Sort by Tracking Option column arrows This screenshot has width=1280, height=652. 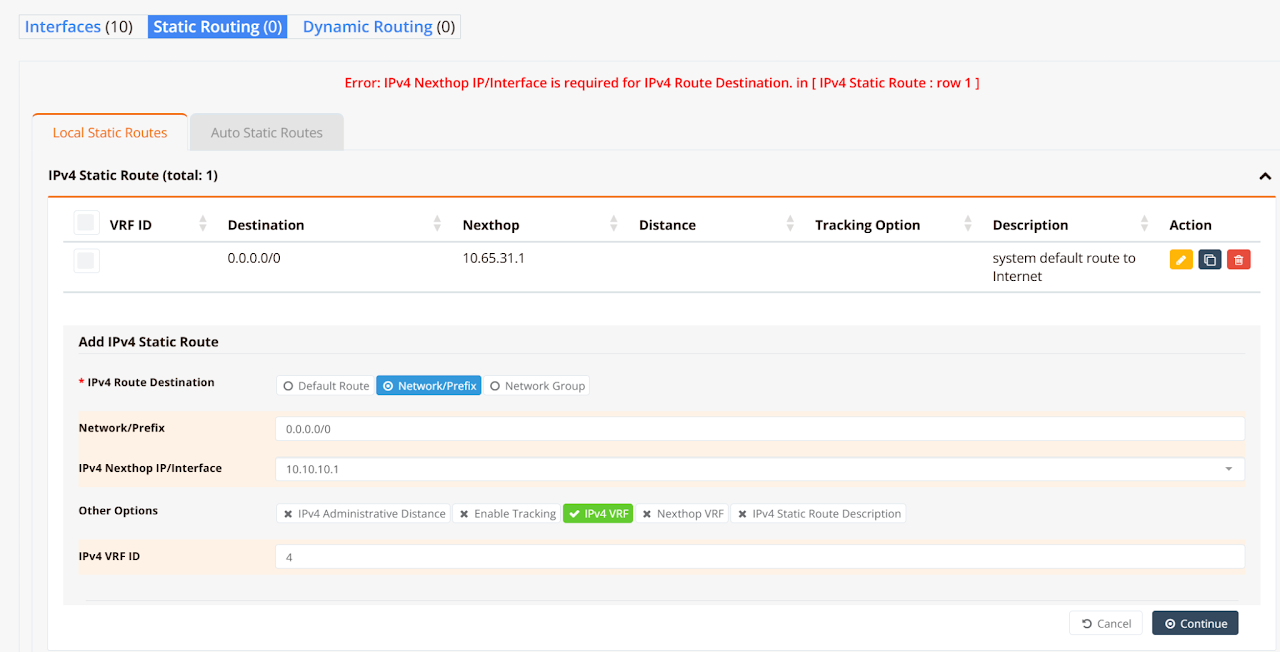[967, 224]
